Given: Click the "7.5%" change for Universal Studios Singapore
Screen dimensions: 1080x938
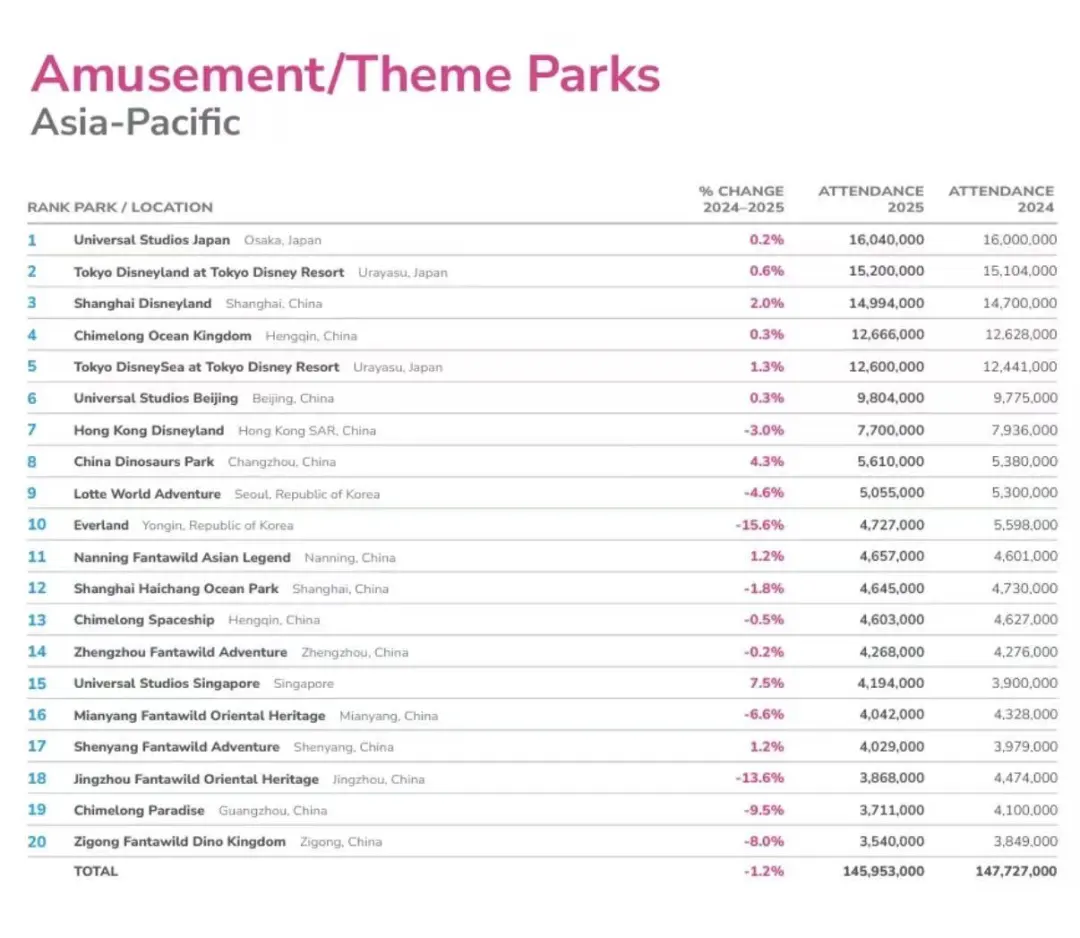Looking at the screenshot, I should (x=767, y=683).
